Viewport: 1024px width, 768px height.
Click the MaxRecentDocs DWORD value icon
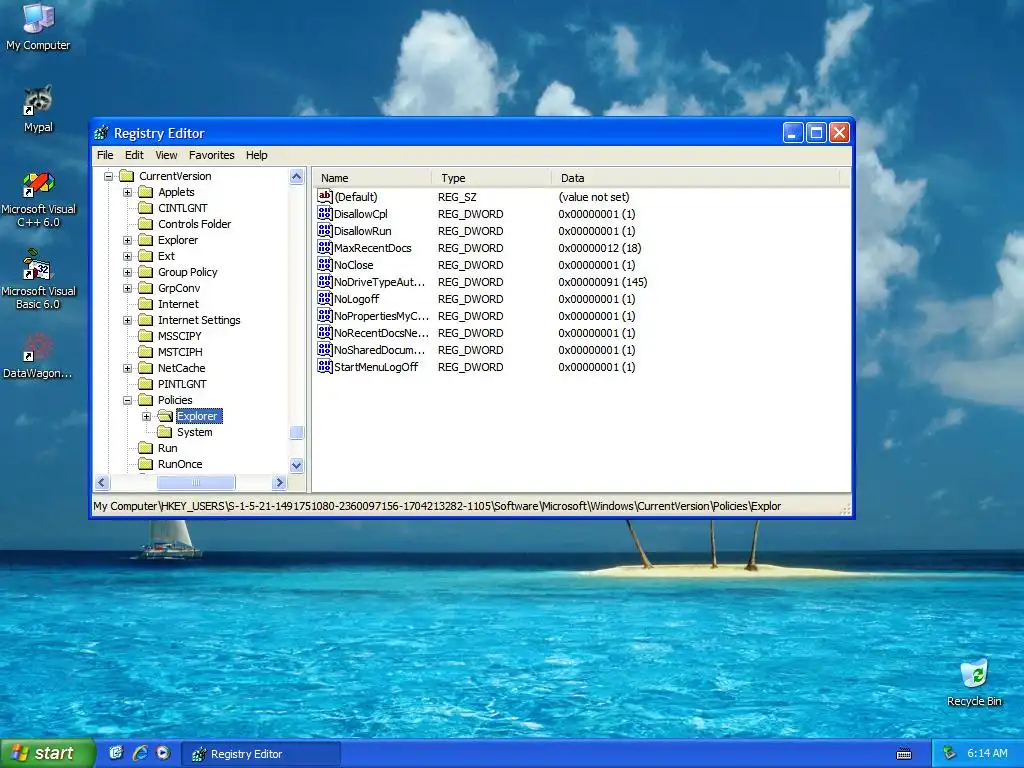tap(325, 248)
